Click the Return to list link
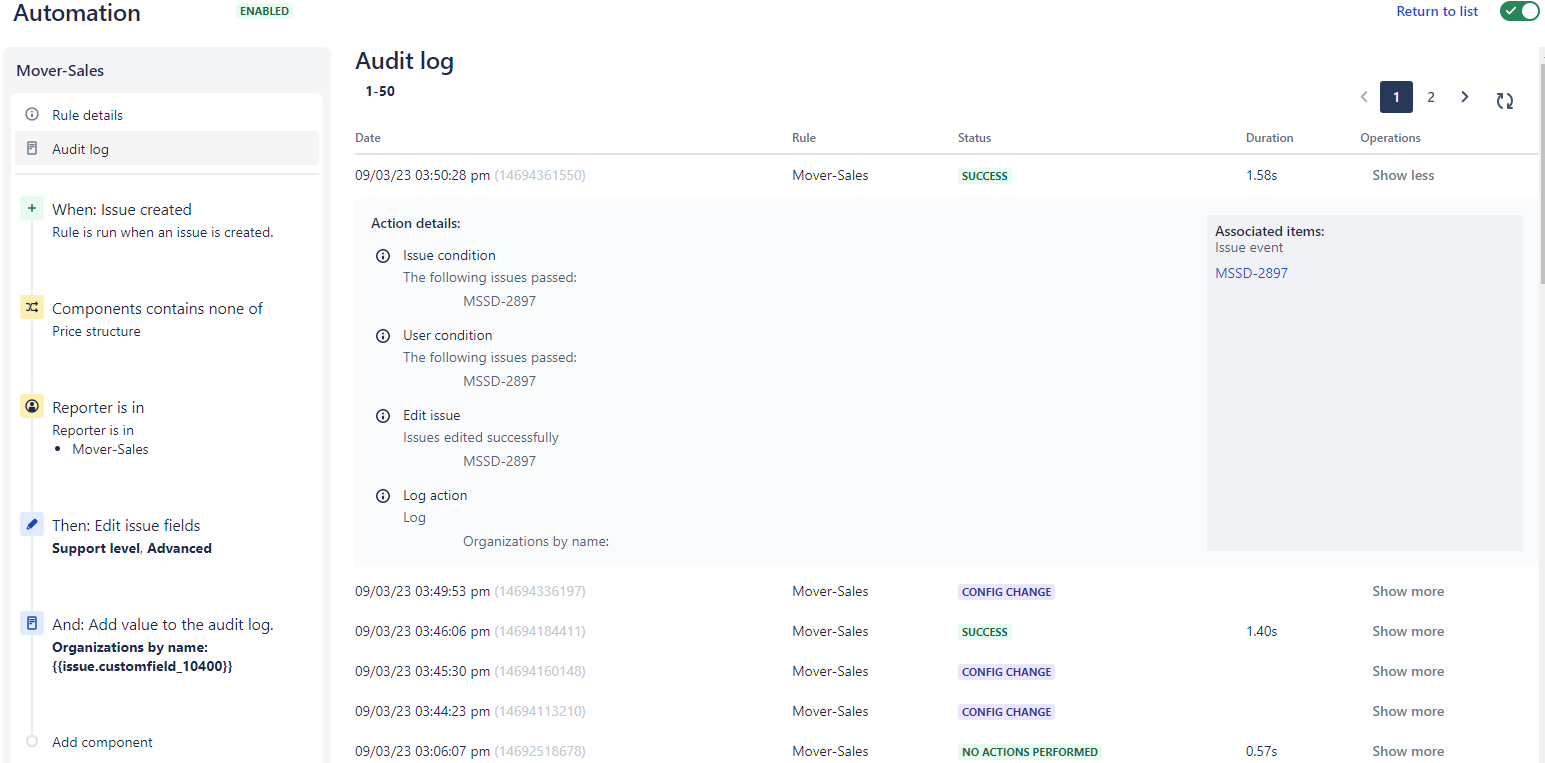Image resolution: width=1545 pixels, height=763 pixels. coord(1437,11)
